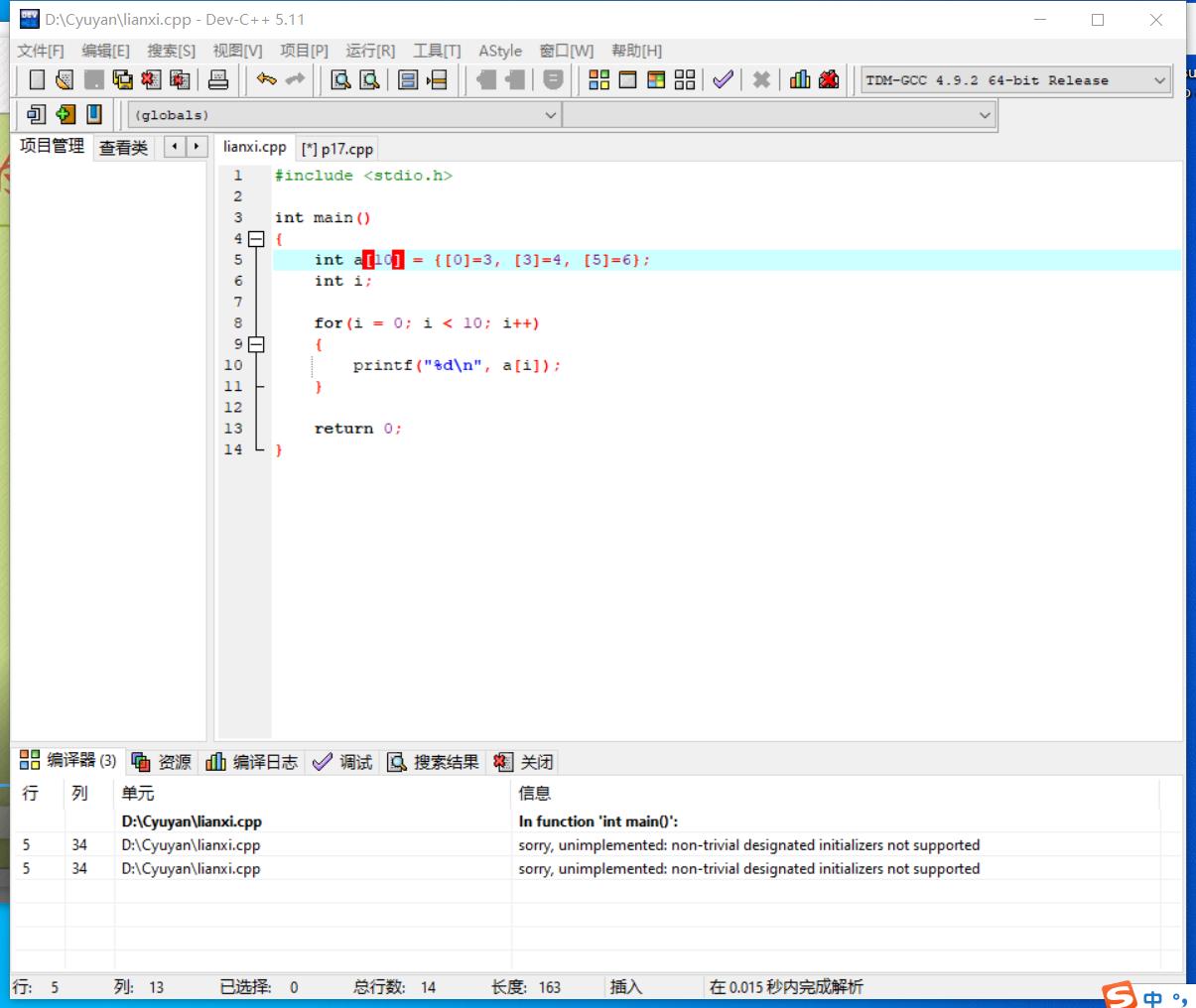Collapse the for-loop fold at line 9
The width and height of the screenshot is (1196, 1008).
[256, 344]
